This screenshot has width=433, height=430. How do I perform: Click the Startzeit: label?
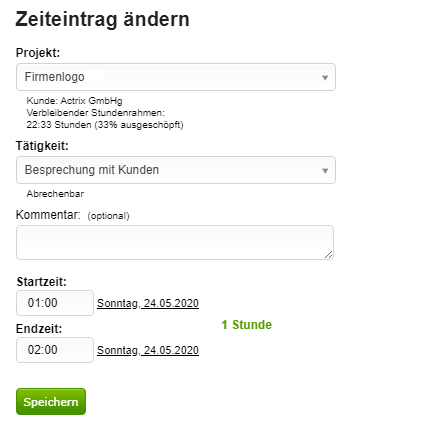click(42, 282)
